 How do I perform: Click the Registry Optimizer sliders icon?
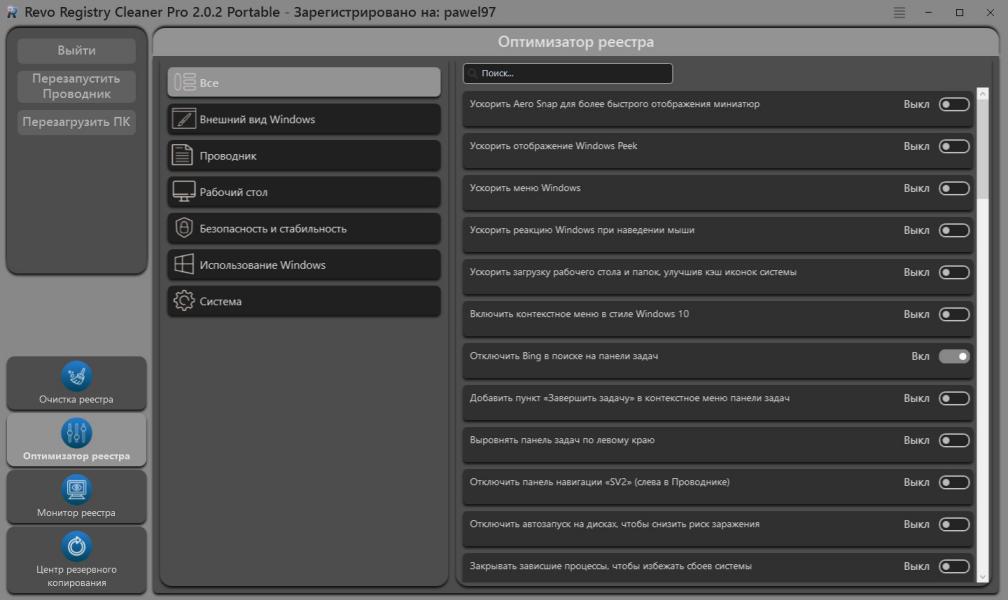(x=77, y=433)
